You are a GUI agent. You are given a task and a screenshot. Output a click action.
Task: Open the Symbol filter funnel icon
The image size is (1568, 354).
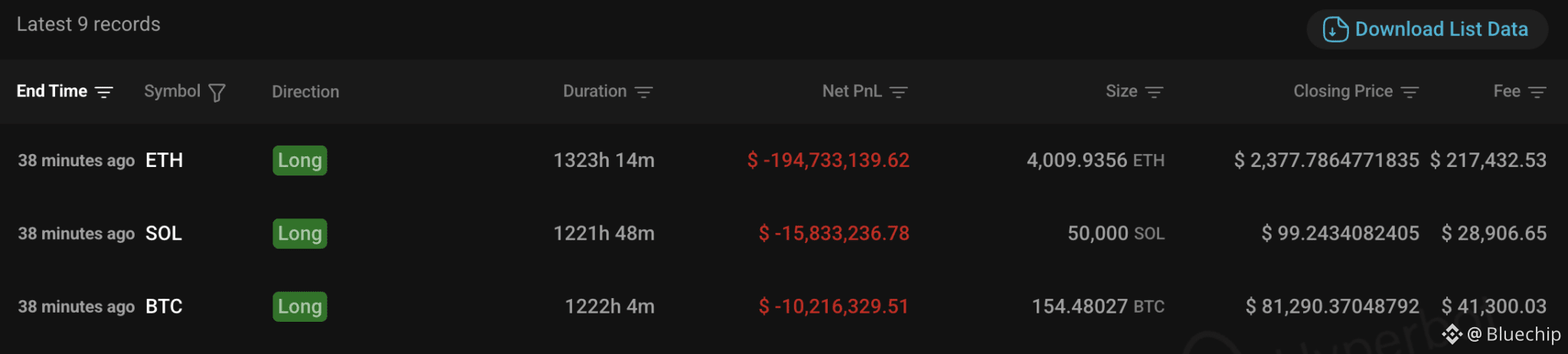point(217,93)
